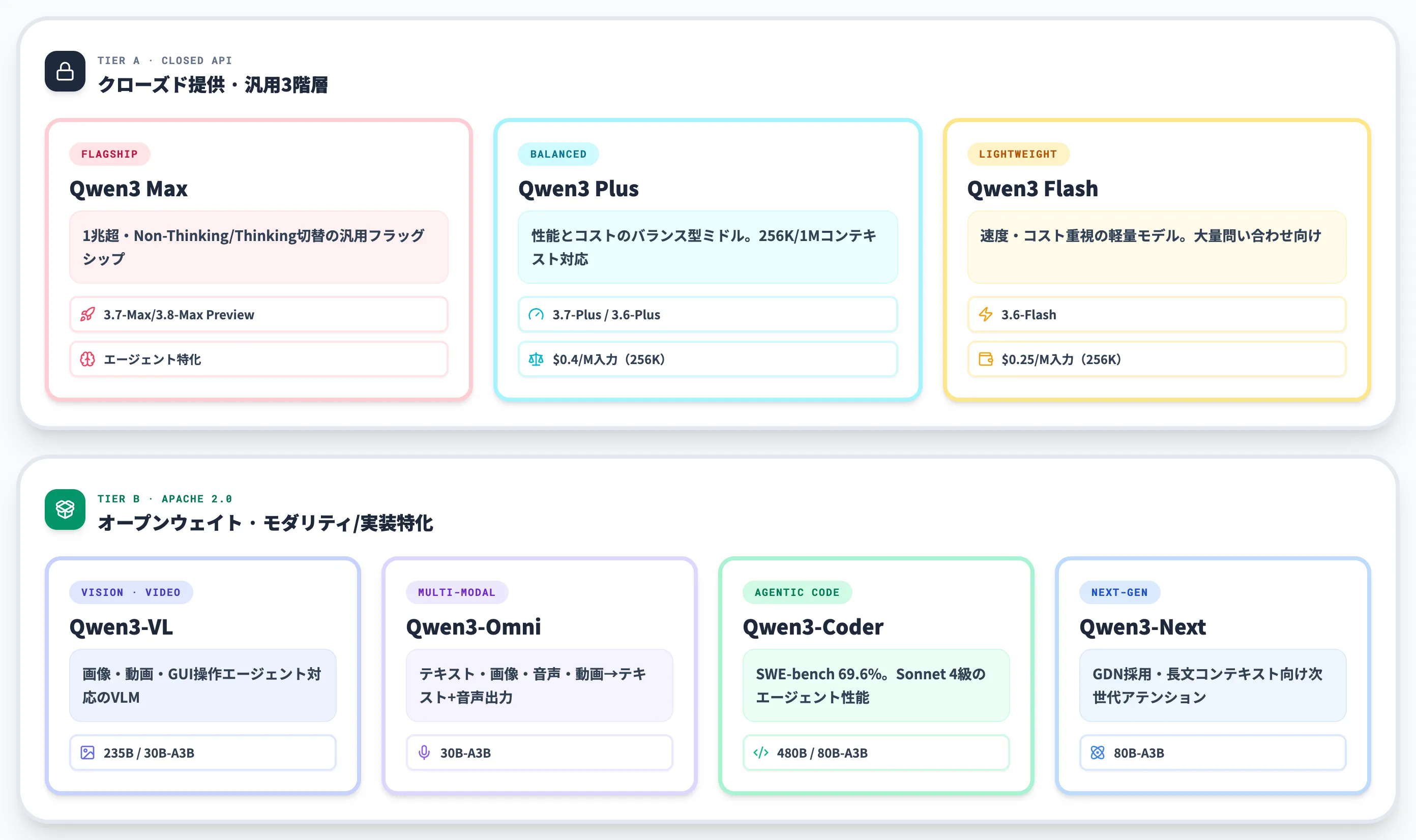
Task: Click the 3.7-Max/3.8-Max Preview row text
Action: pos(179,315)
